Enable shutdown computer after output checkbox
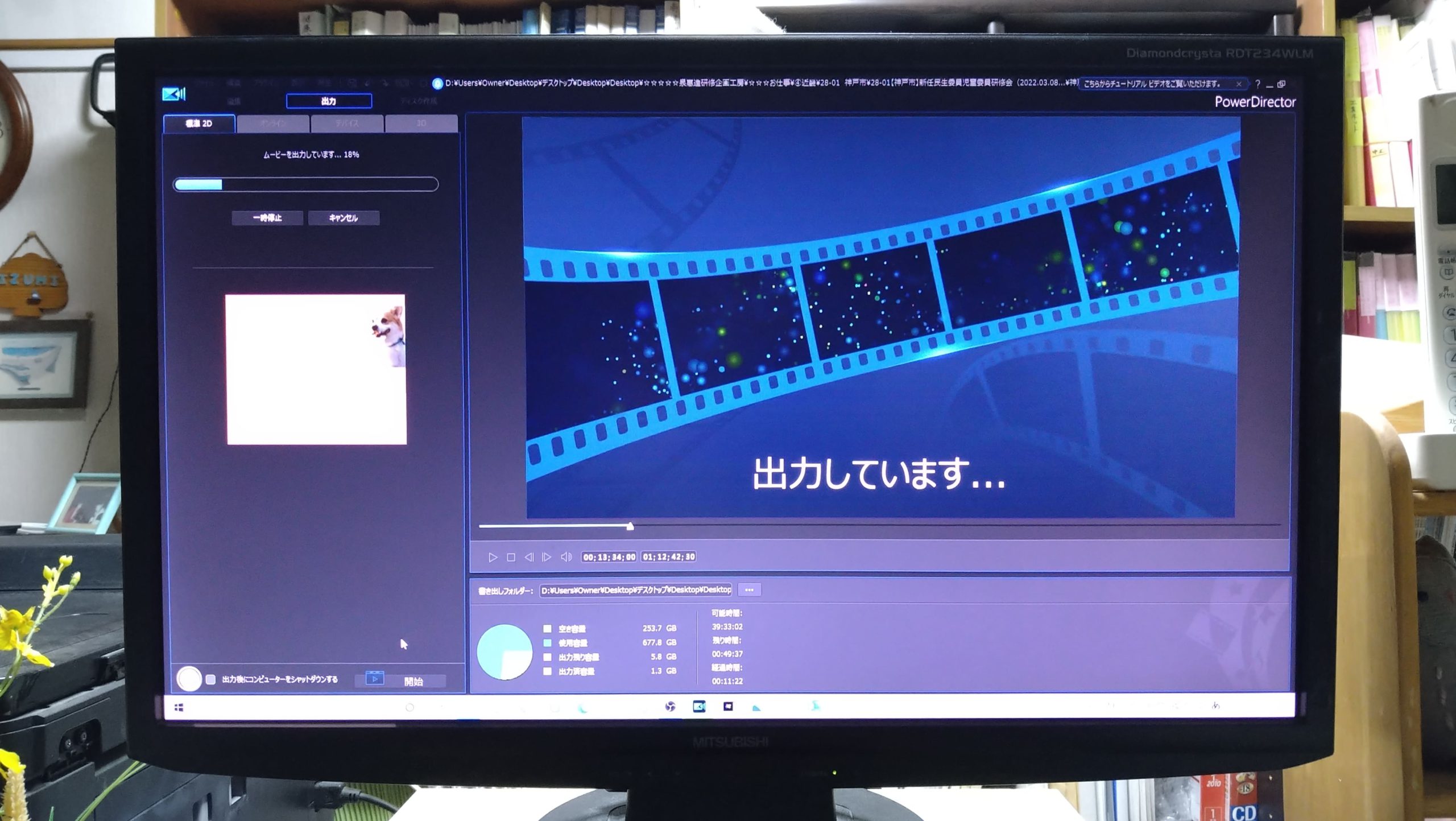 tap(210, 679)
